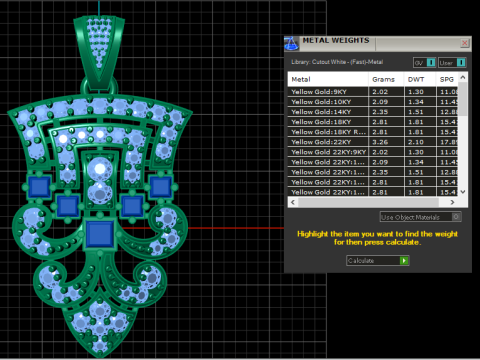Click the Calculate button
The image size is (480, 360).
click(378, 260)
